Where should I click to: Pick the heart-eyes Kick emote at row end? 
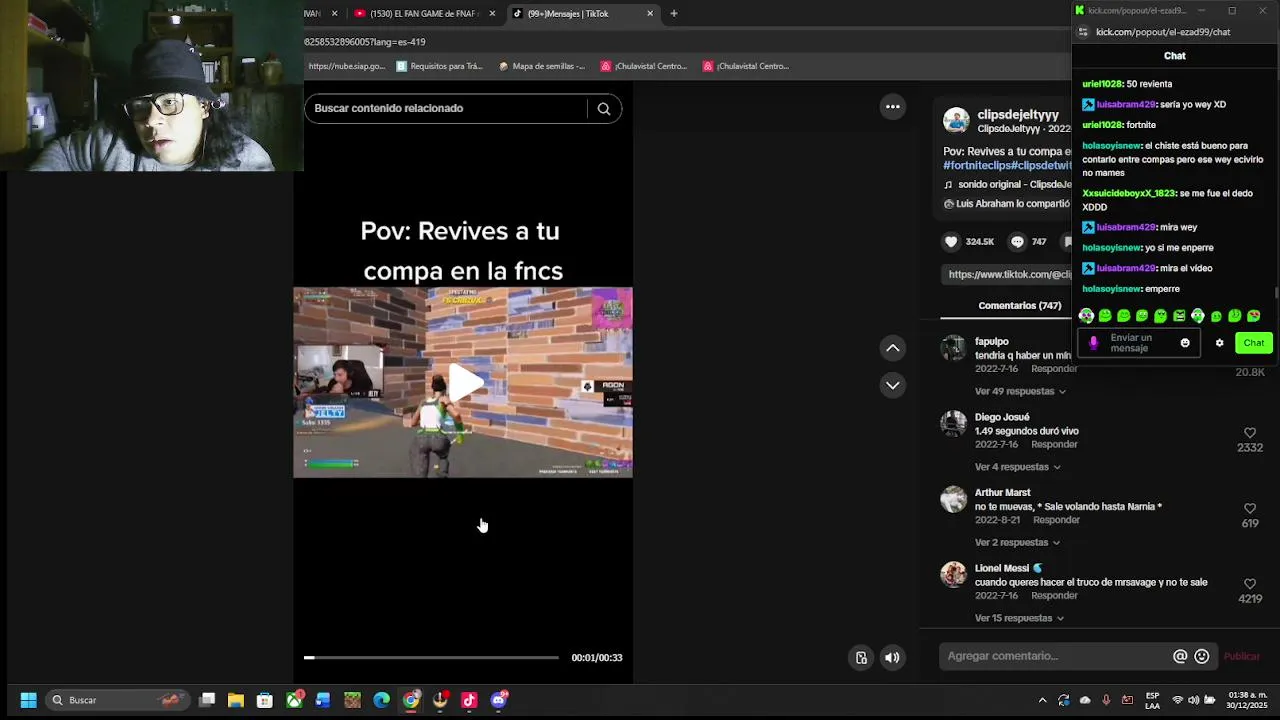click(x=1254, y=316)
